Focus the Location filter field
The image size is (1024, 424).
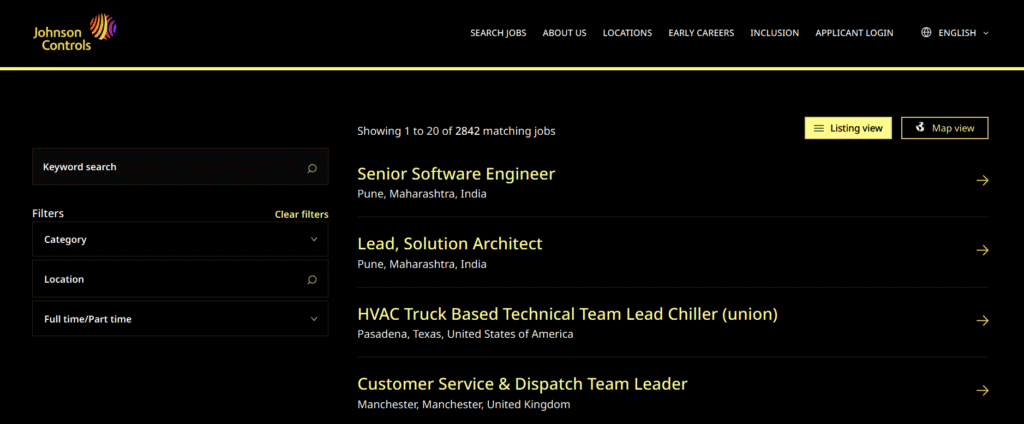(x=180, y=279)
